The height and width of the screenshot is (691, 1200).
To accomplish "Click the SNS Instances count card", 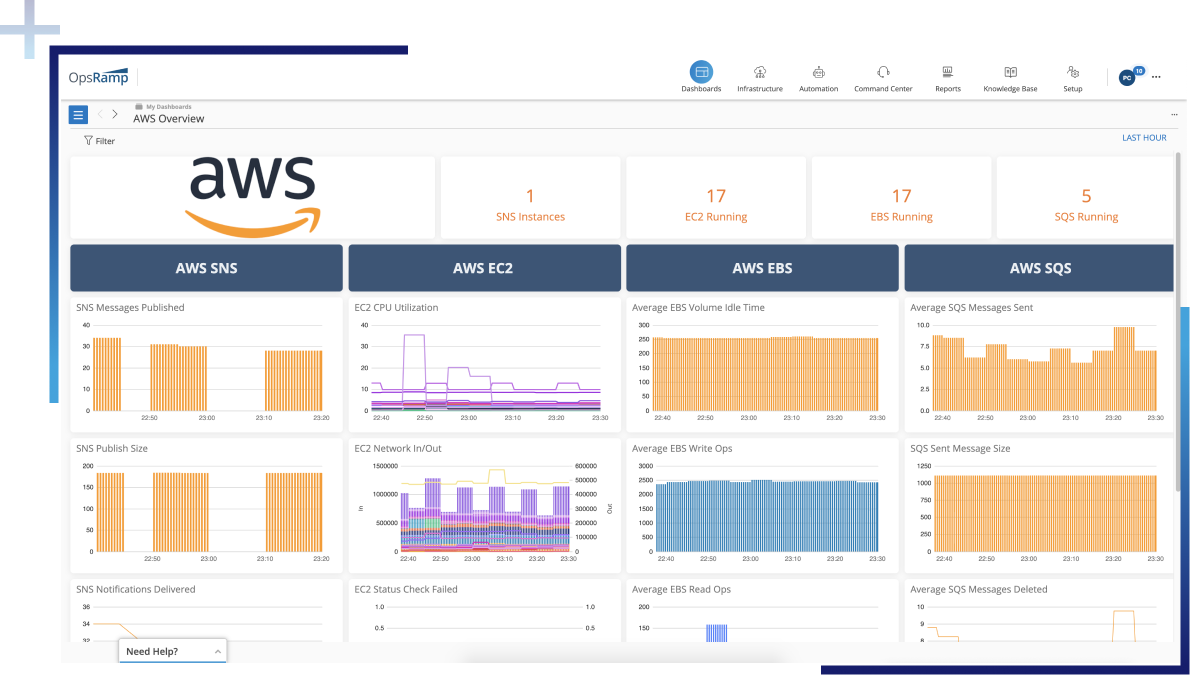I will pyautogui.click(x=530, y=197).
